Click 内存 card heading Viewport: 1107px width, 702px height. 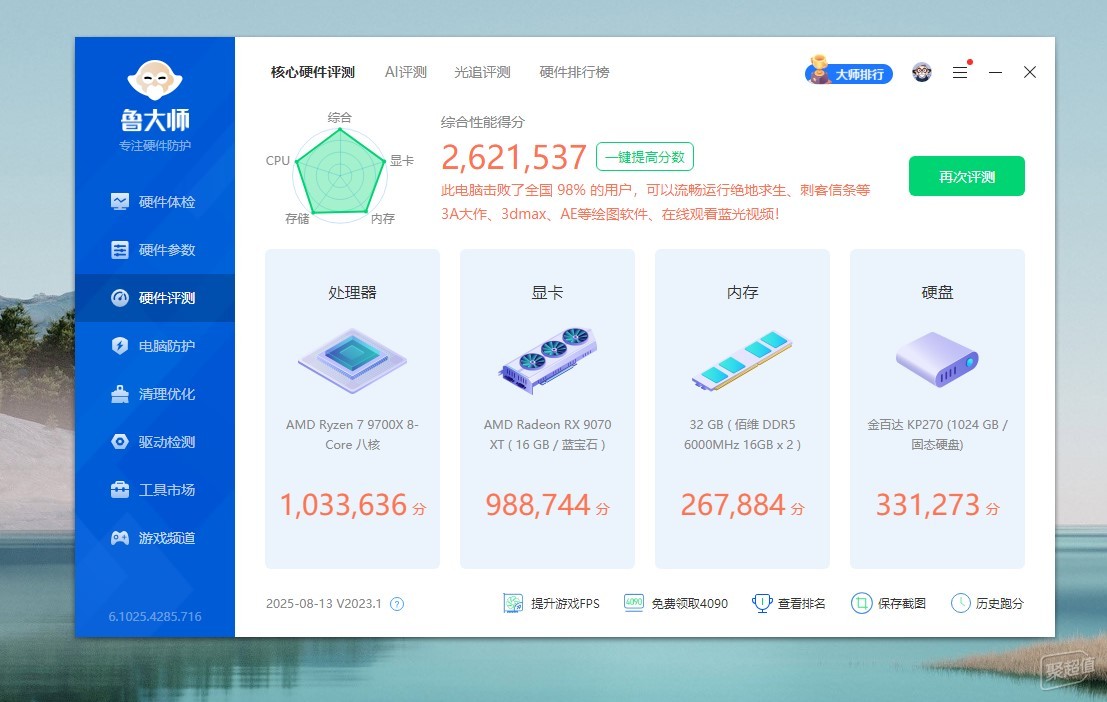click(x=742, y=292)
